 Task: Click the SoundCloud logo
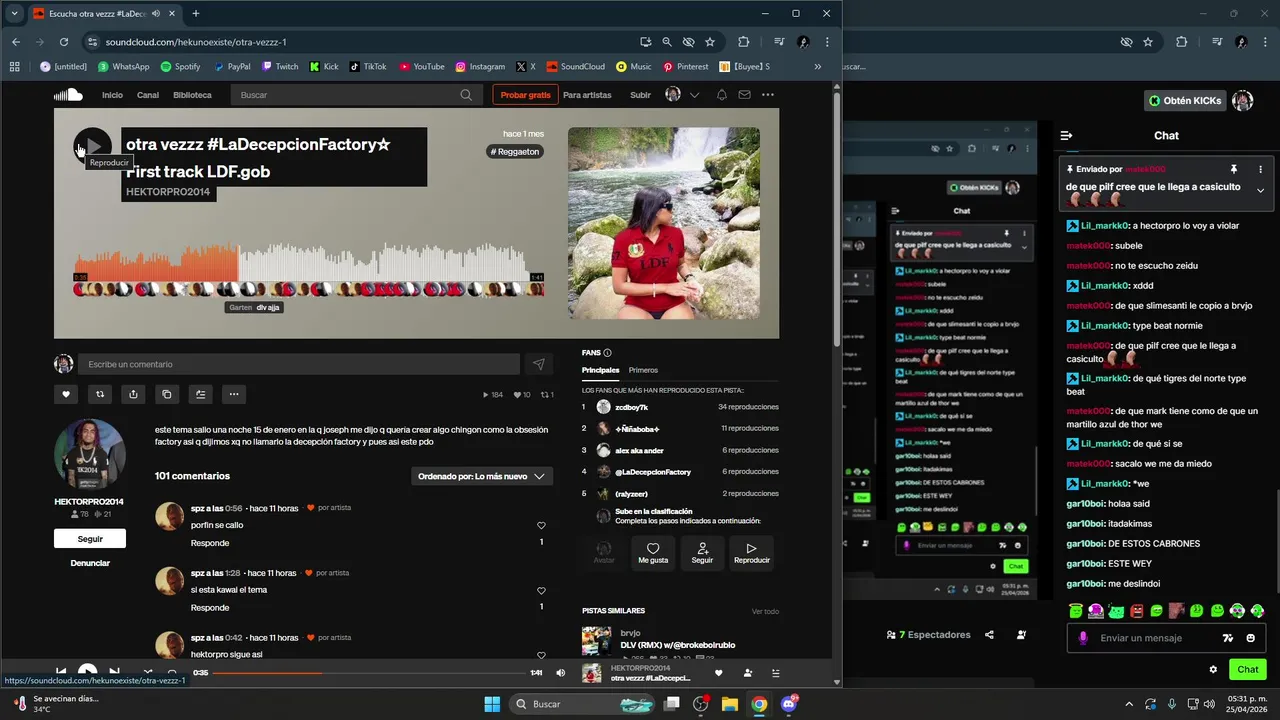pyautogui.click(x=68, y=95)
